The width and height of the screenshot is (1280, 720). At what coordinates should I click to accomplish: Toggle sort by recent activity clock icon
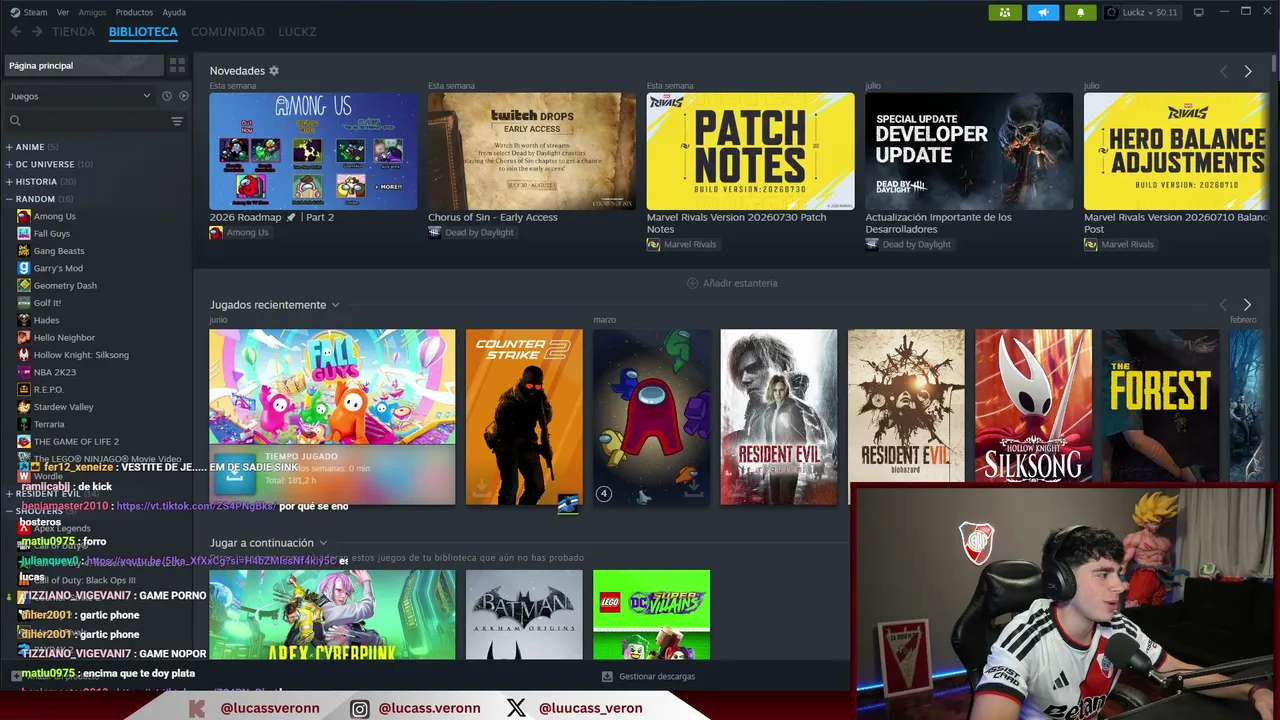pyautogui.click(x=166, y=96)
